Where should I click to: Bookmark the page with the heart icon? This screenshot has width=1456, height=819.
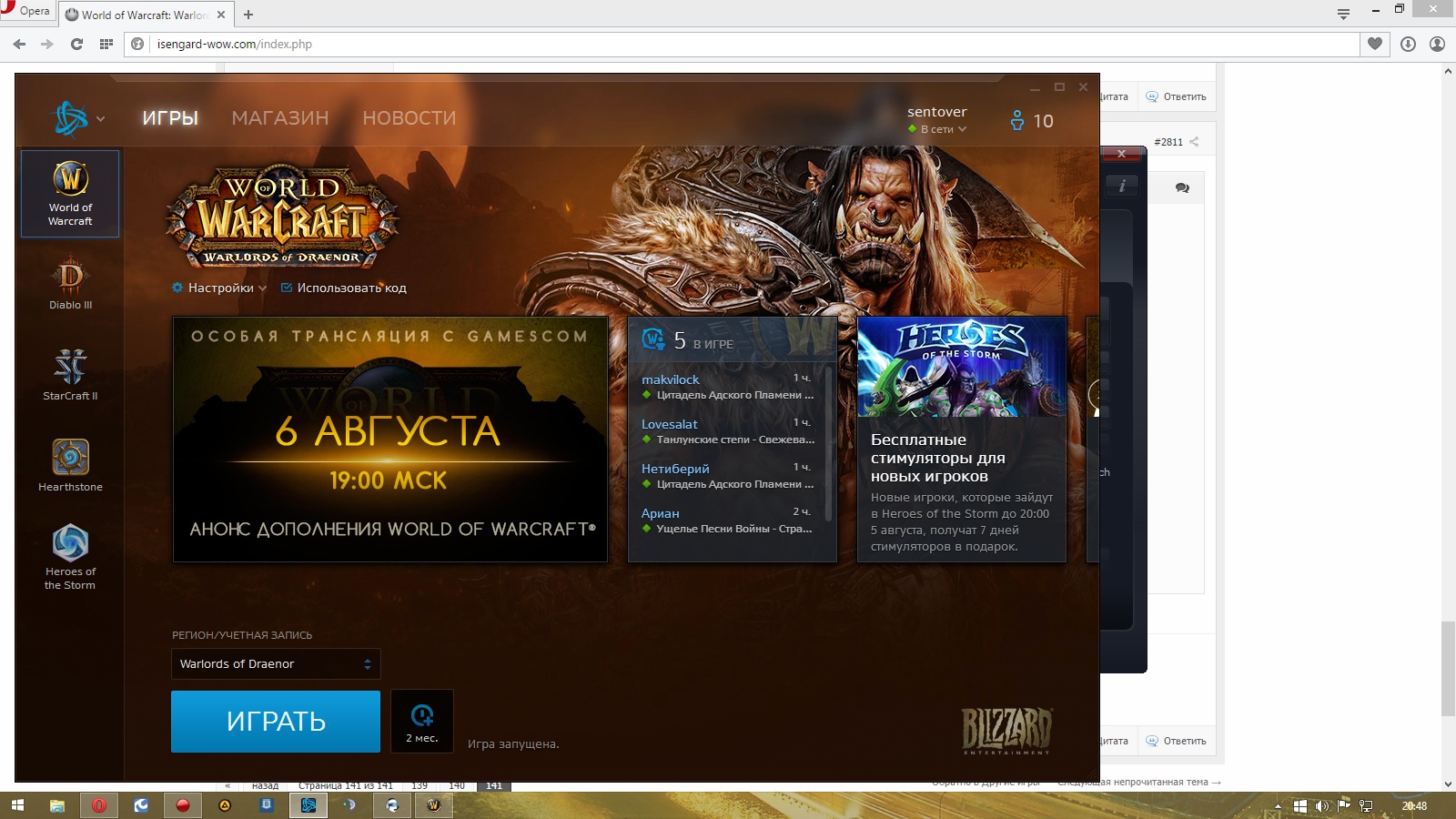point(1375,44)
